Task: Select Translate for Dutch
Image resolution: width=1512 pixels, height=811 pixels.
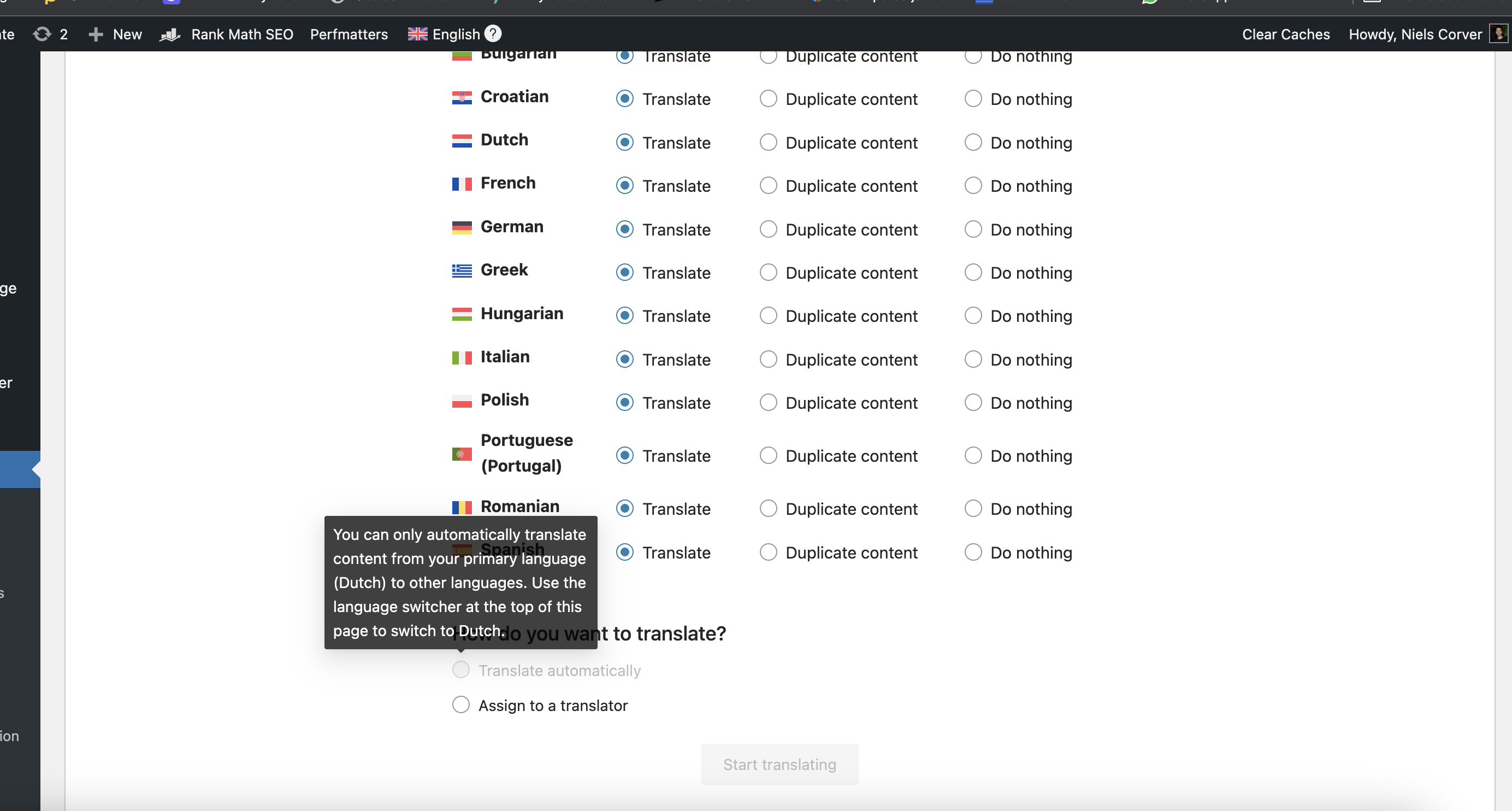Action: 625,142
